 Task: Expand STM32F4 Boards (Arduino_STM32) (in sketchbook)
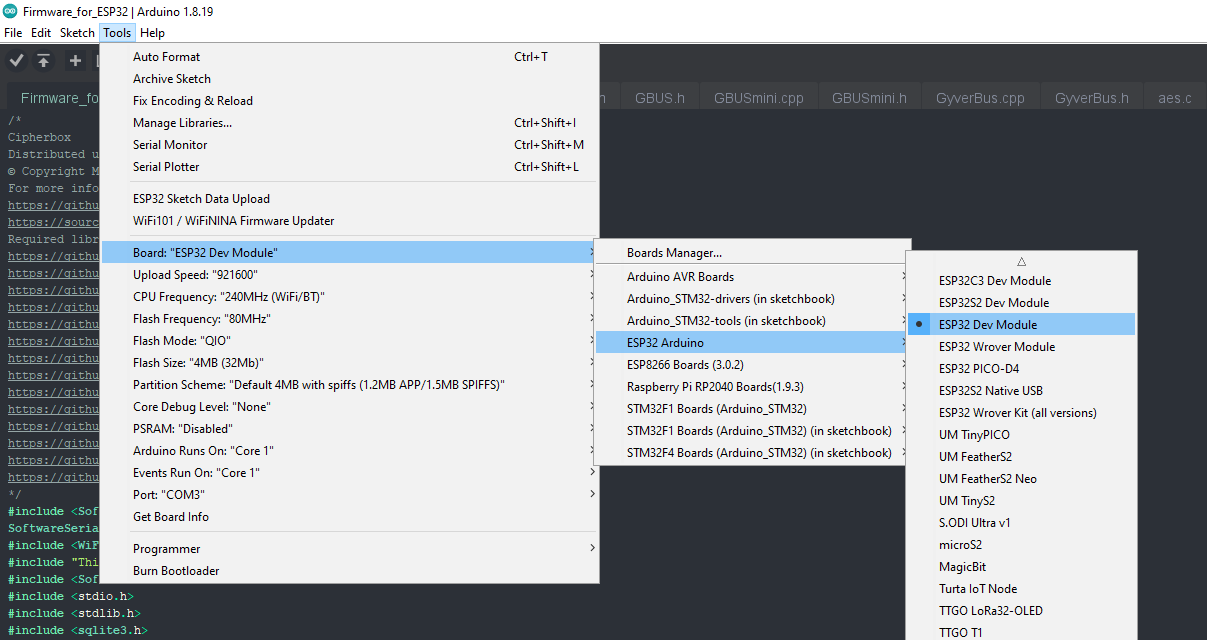coord(753,453)
